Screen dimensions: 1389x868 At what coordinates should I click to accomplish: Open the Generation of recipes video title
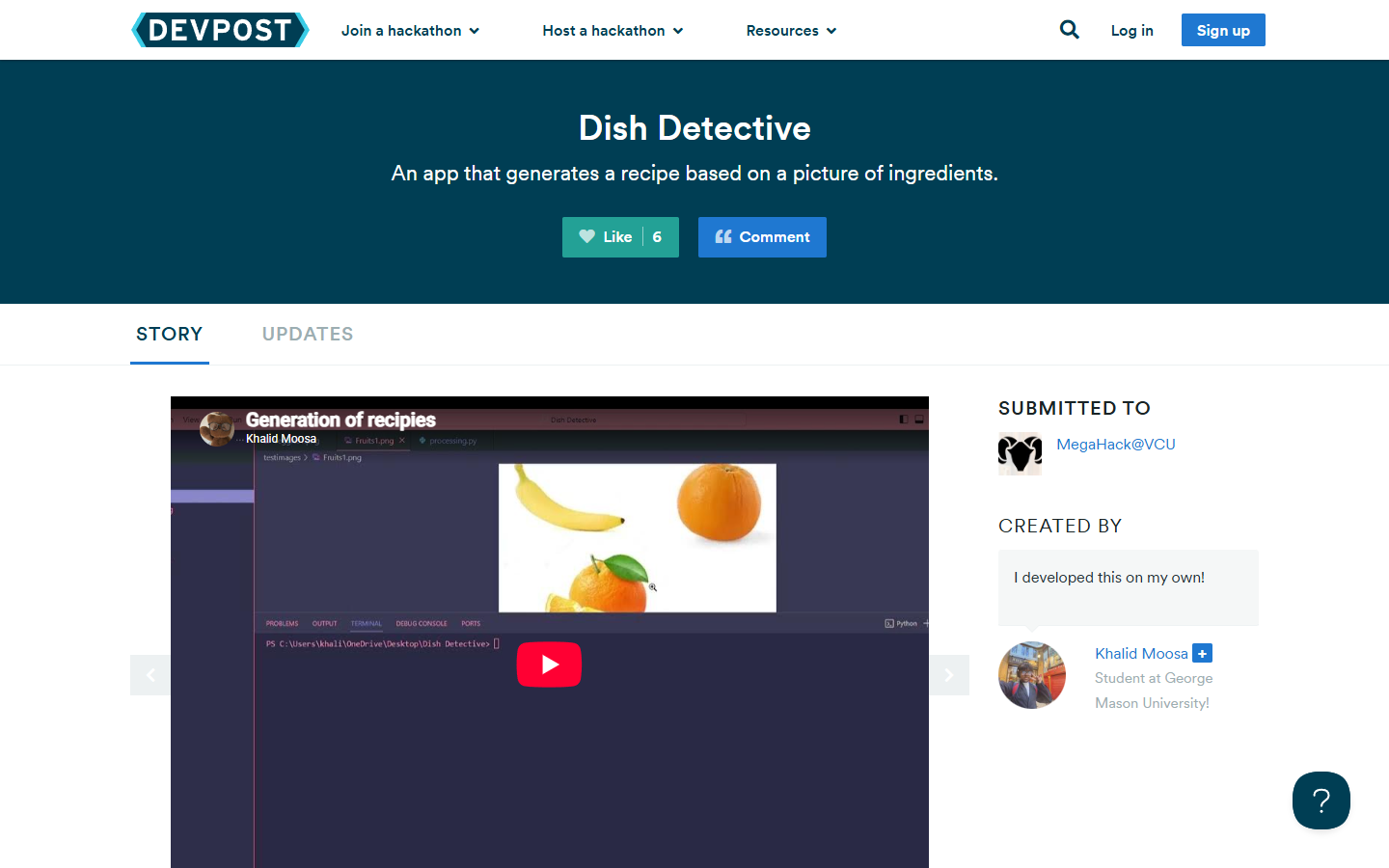click(x=340, y=420)
